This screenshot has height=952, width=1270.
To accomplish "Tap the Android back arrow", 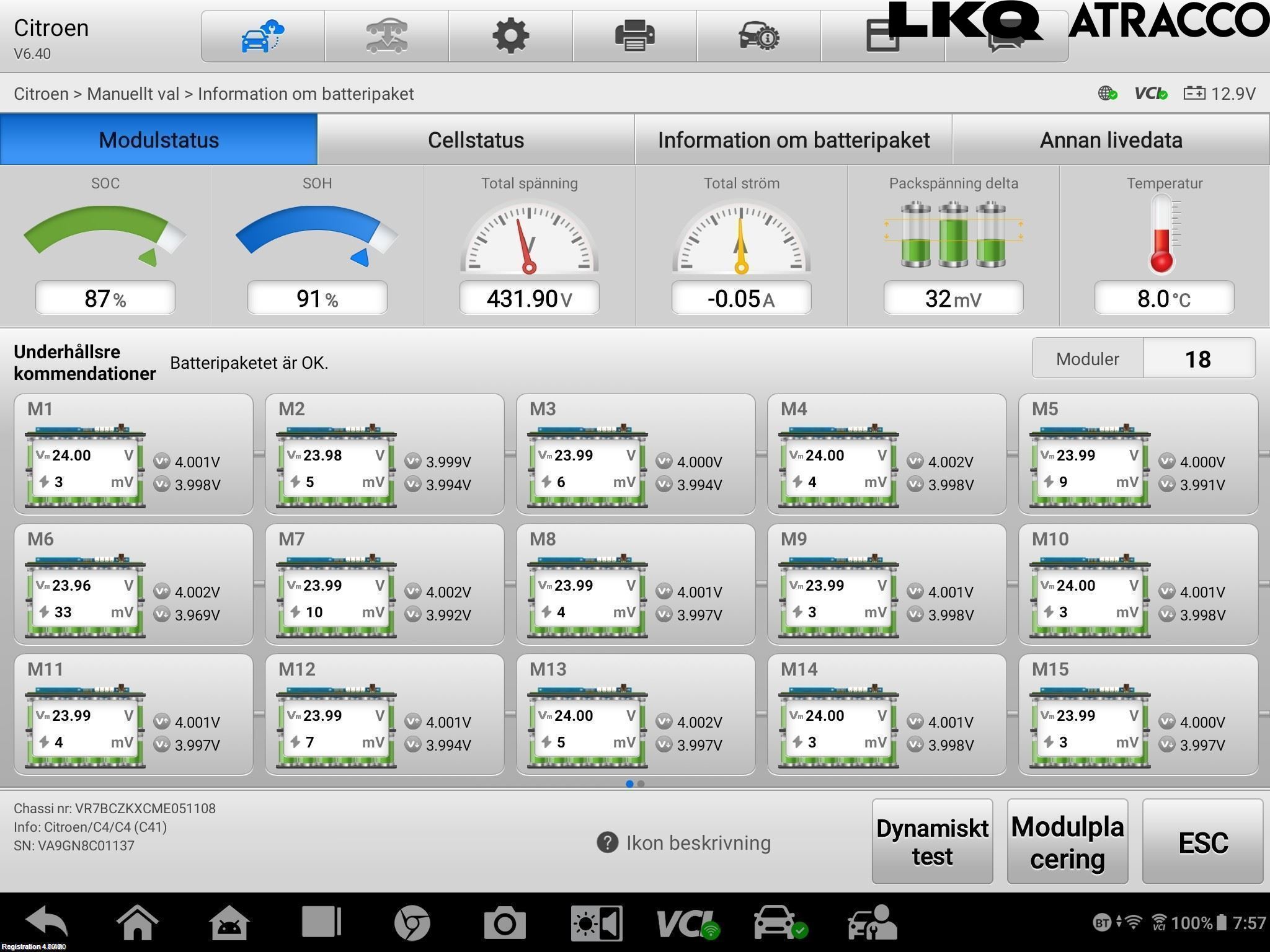I will [x=47, y=923].
